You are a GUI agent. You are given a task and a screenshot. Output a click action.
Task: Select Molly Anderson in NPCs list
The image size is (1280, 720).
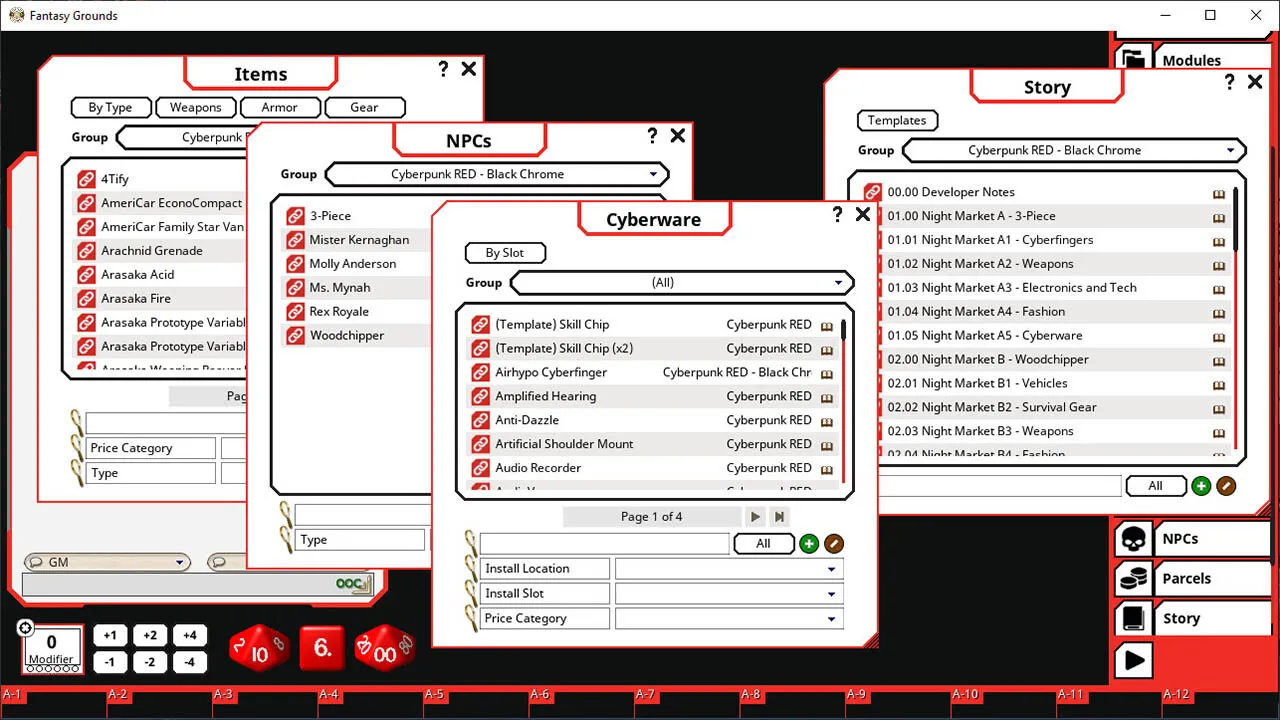click(x=353, y=264)
